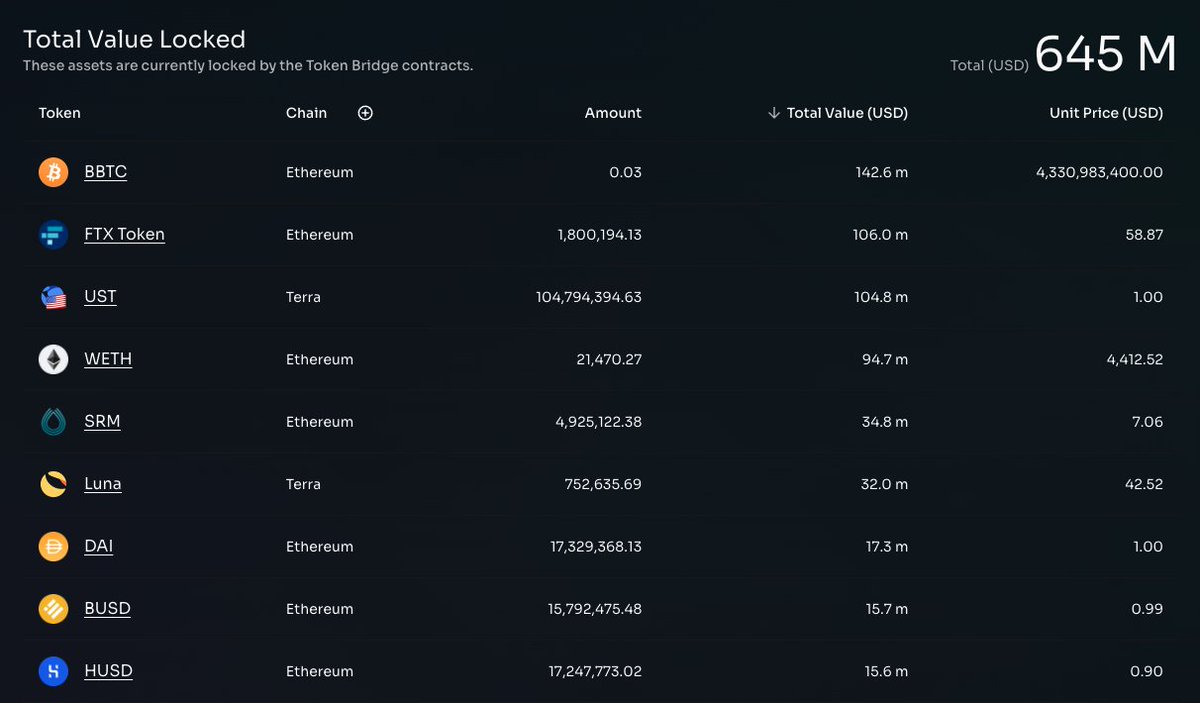Select Luna amount 752,635.69
This screenshot has height=703, width=1200.
point(603,484)
